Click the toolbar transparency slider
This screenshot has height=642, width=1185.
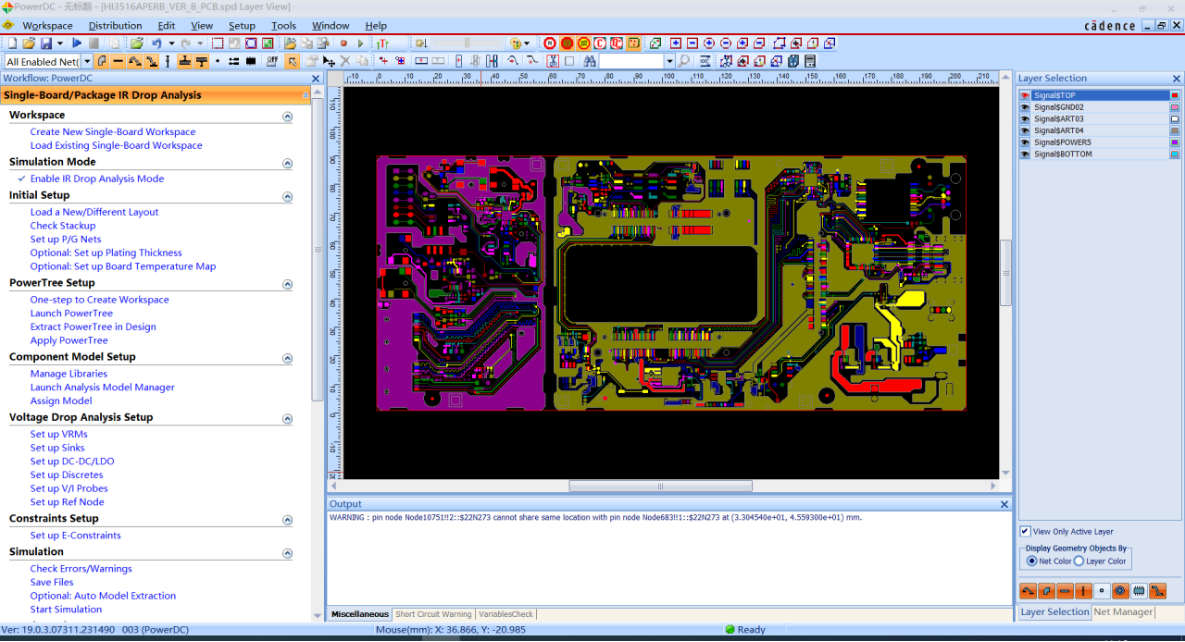467,43
